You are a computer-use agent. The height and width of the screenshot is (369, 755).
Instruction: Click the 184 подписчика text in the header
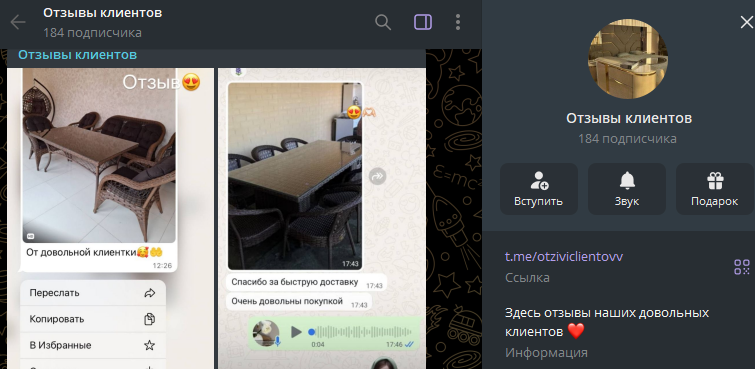pos(92,33)
